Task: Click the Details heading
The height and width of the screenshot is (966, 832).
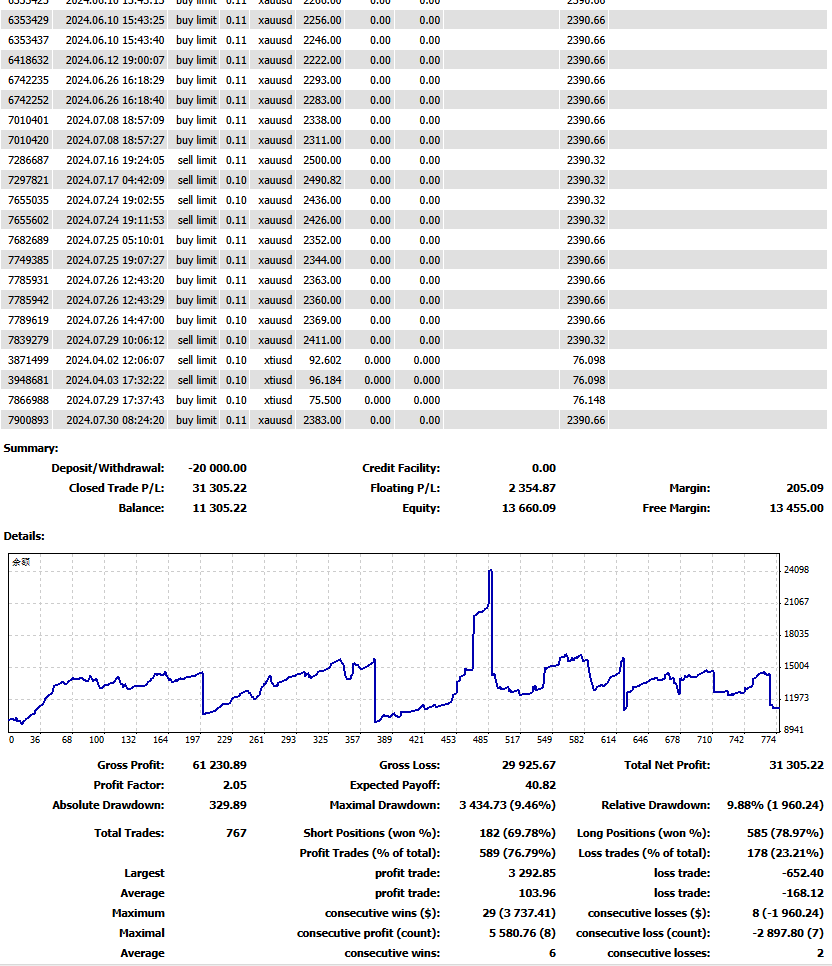Action: [x=24, y=536]
